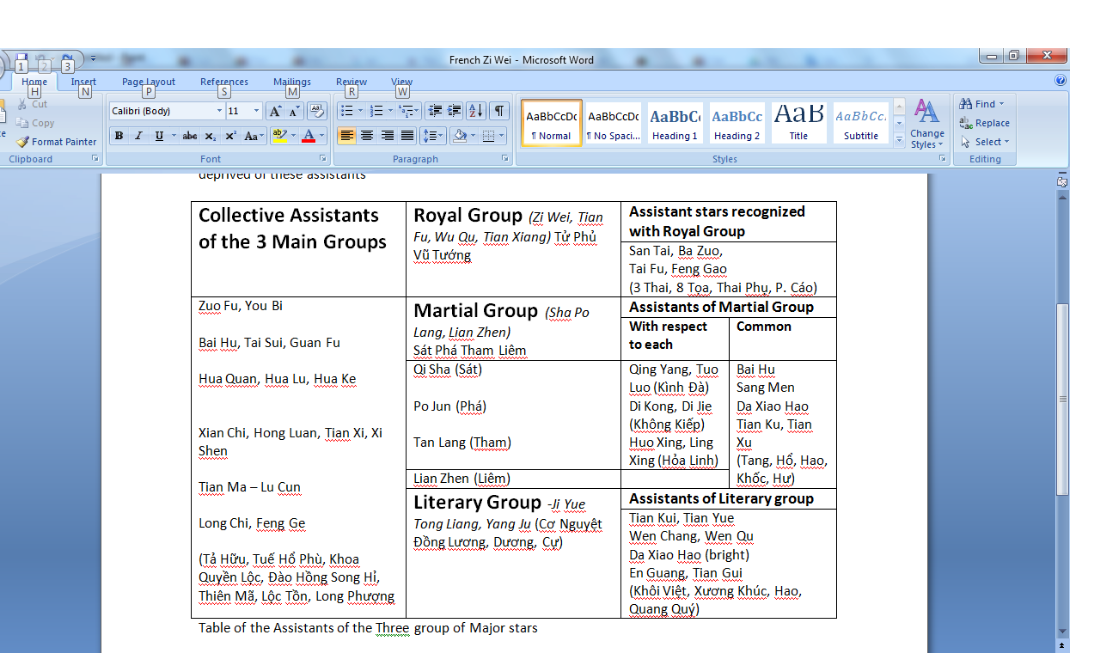Click the Grow Font icon
1100x653 pixels.
pyautogui.click(x=275, y=111)
